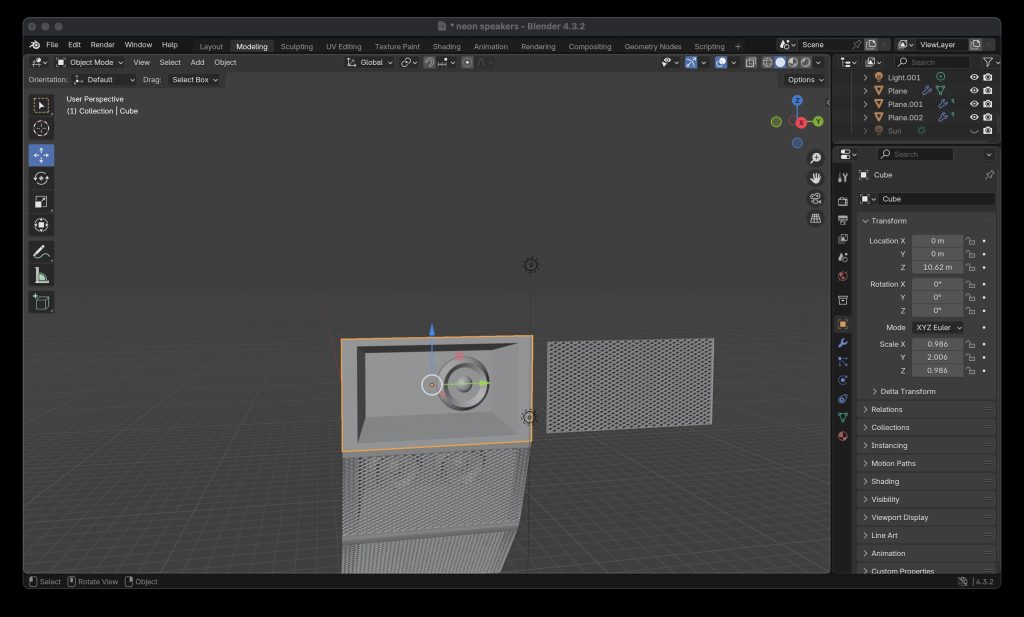Choose the Add Cube tool

pos(41,301)
